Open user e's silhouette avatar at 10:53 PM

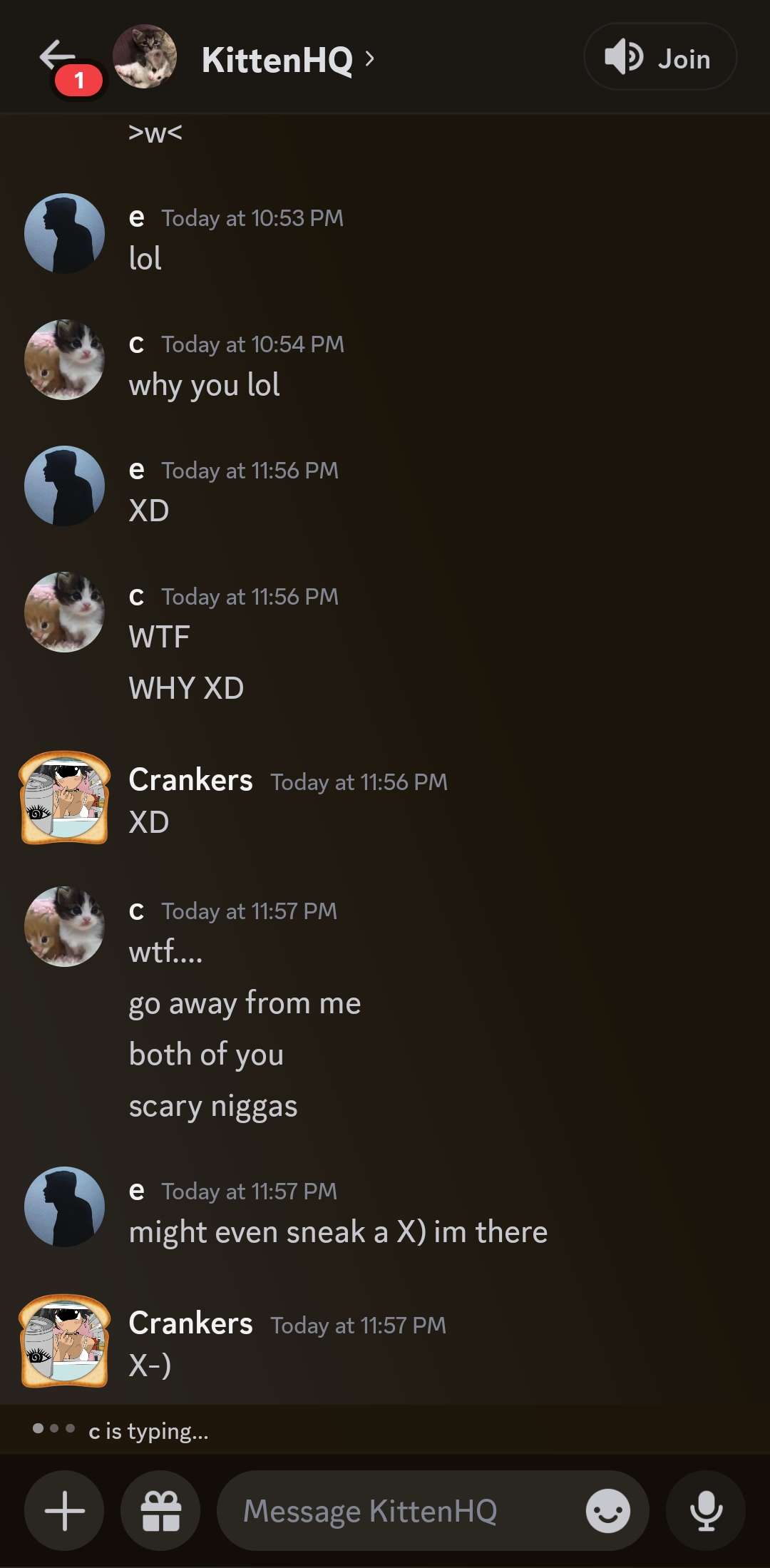point(64,233)
